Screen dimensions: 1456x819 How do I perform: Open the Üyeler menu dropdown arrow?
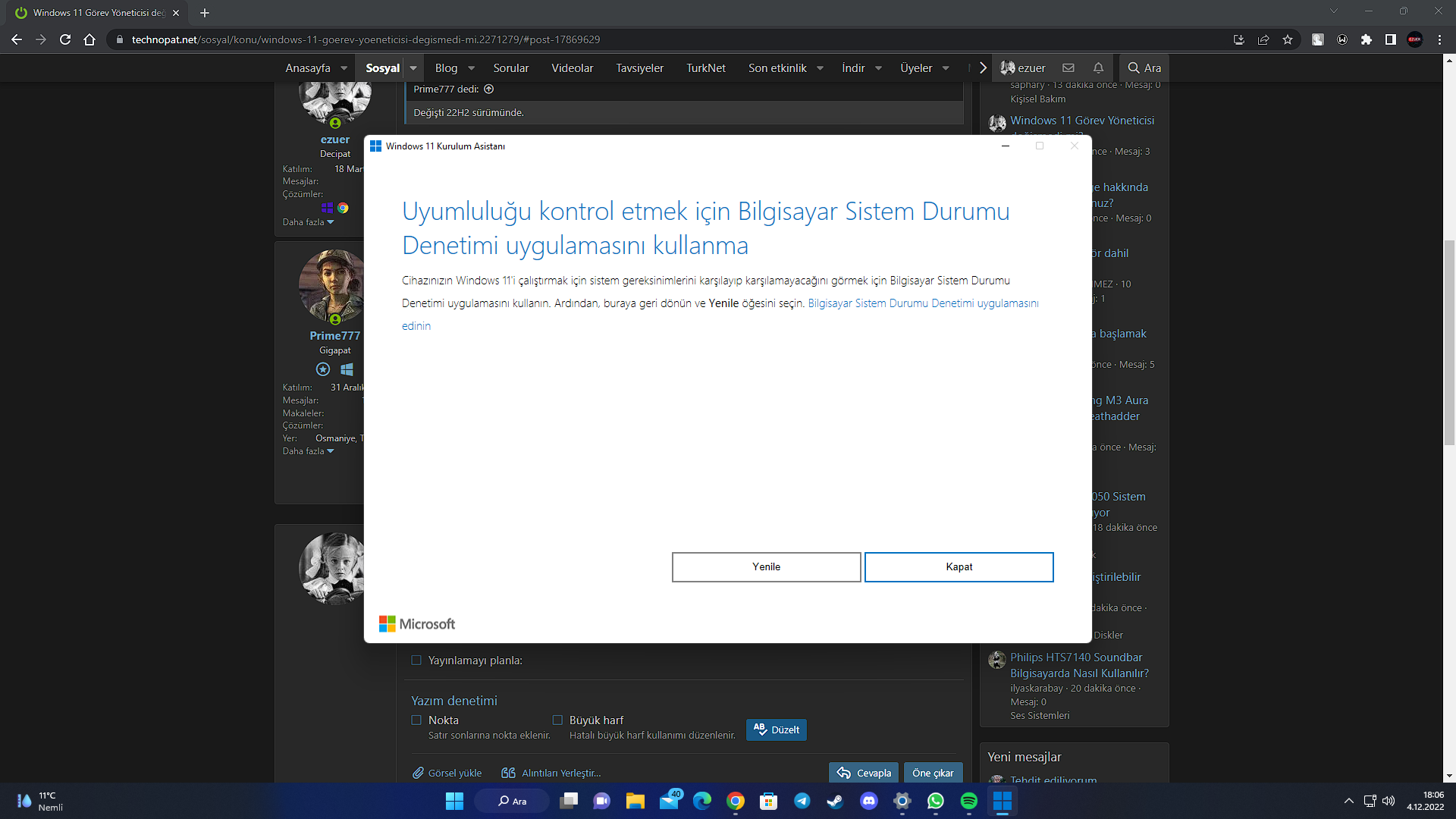point(946,67)
